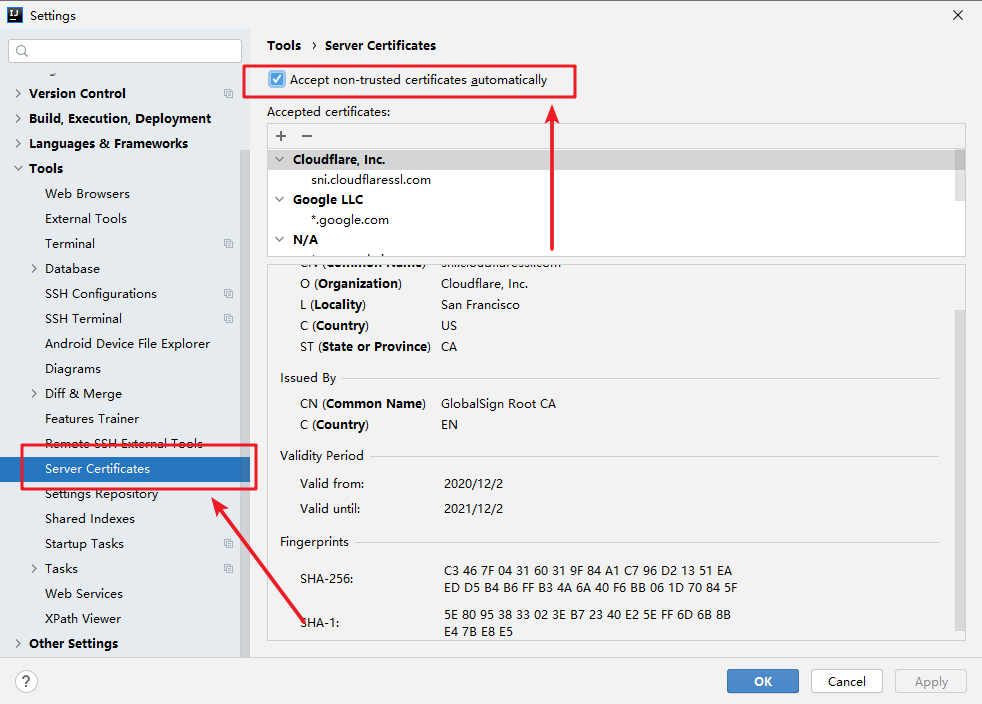The image size is (982, 704).
Task: Click project-level icon beside Startup Tasks
Action: point(229,544)
